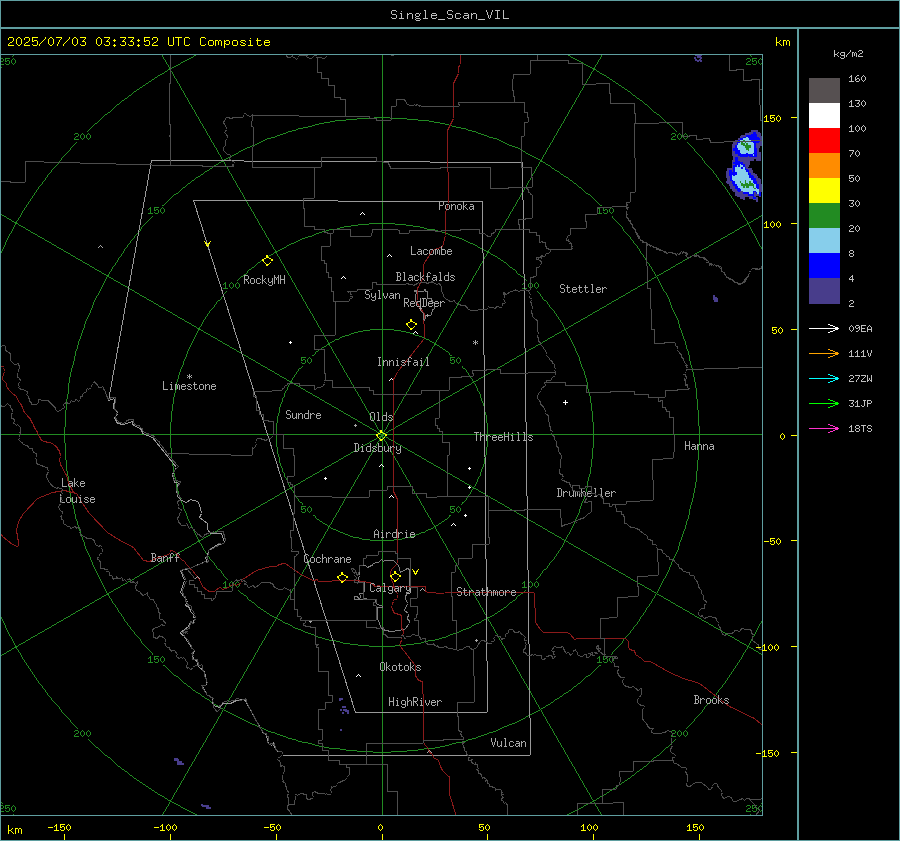The image size is (900, 841).
Task: Click the Cochrane label
Action: pos(327,559)
